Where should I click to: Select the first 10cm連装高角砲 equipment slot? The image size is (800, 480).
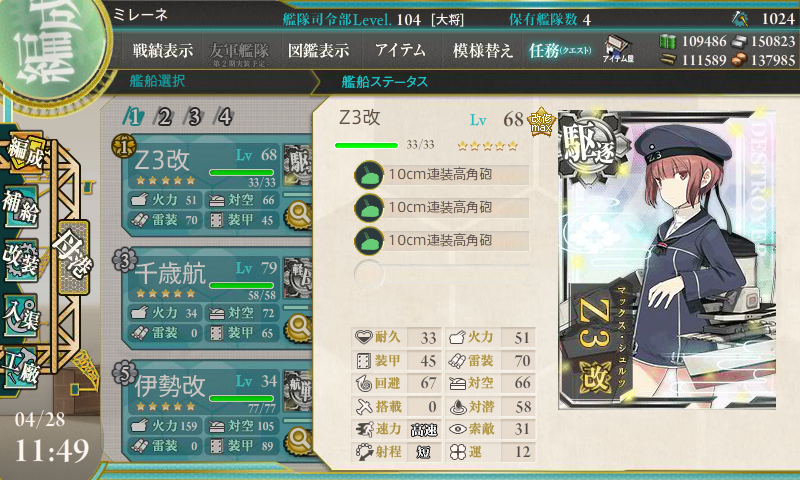(x=442, y=174)
